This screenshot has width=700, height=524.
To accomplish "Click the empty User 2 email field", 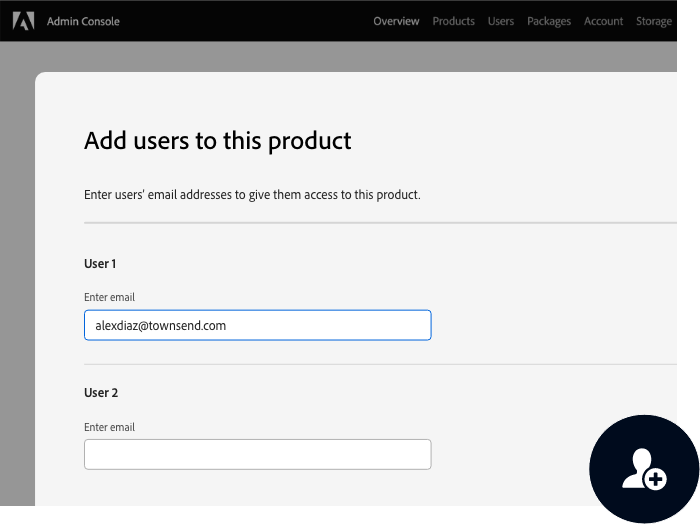I will pyautogui.click(x=257, y=454).
